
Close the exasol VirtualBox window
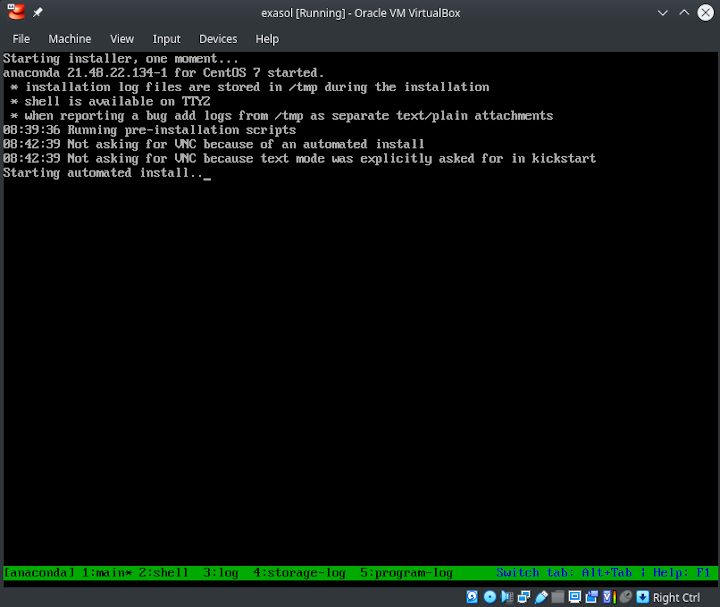coord(706,13)
